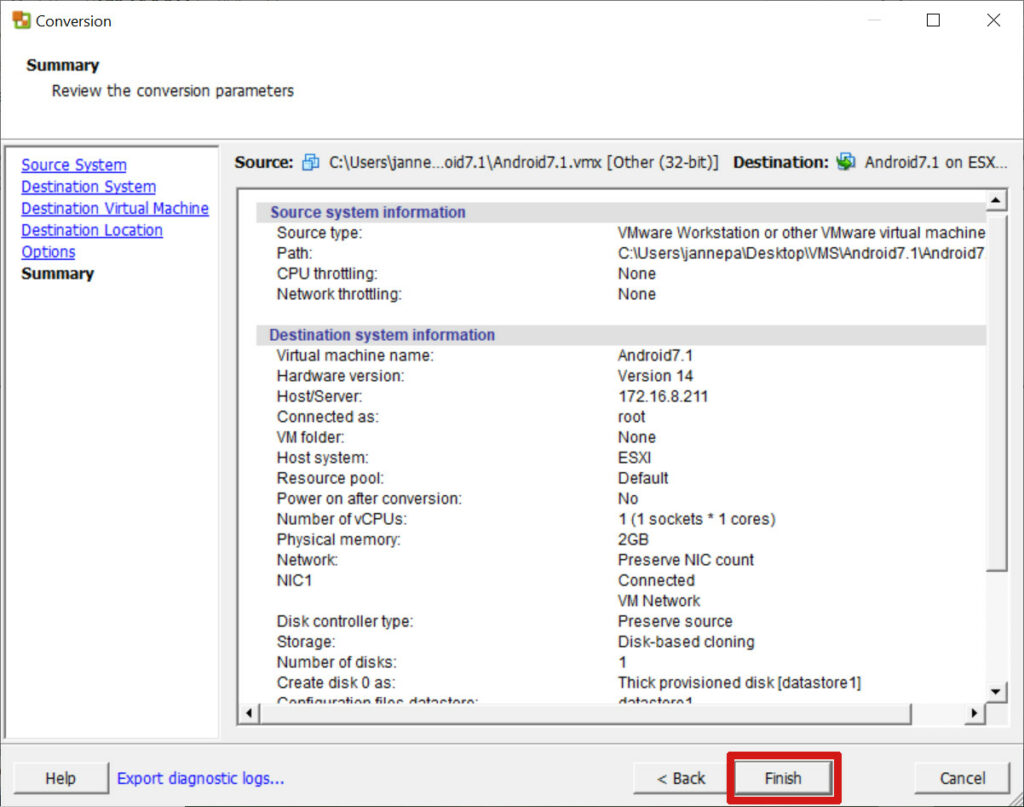Image resolution: width=1024 pixels, height=807 pixels.
Task: Click hardware version value Version 14
Action: tap(655, 376)
